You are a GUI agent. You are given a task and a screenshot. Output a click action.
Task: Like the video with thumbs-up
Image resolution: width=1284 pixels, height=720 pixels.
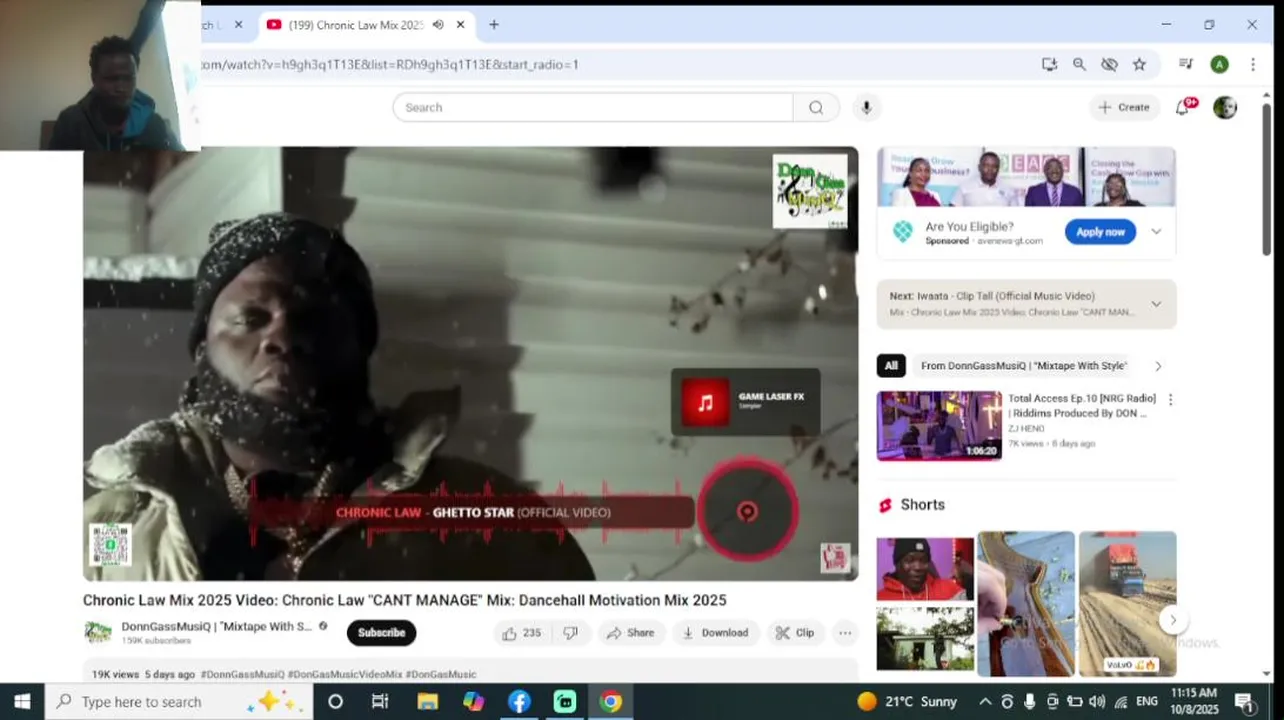[522, 633]
